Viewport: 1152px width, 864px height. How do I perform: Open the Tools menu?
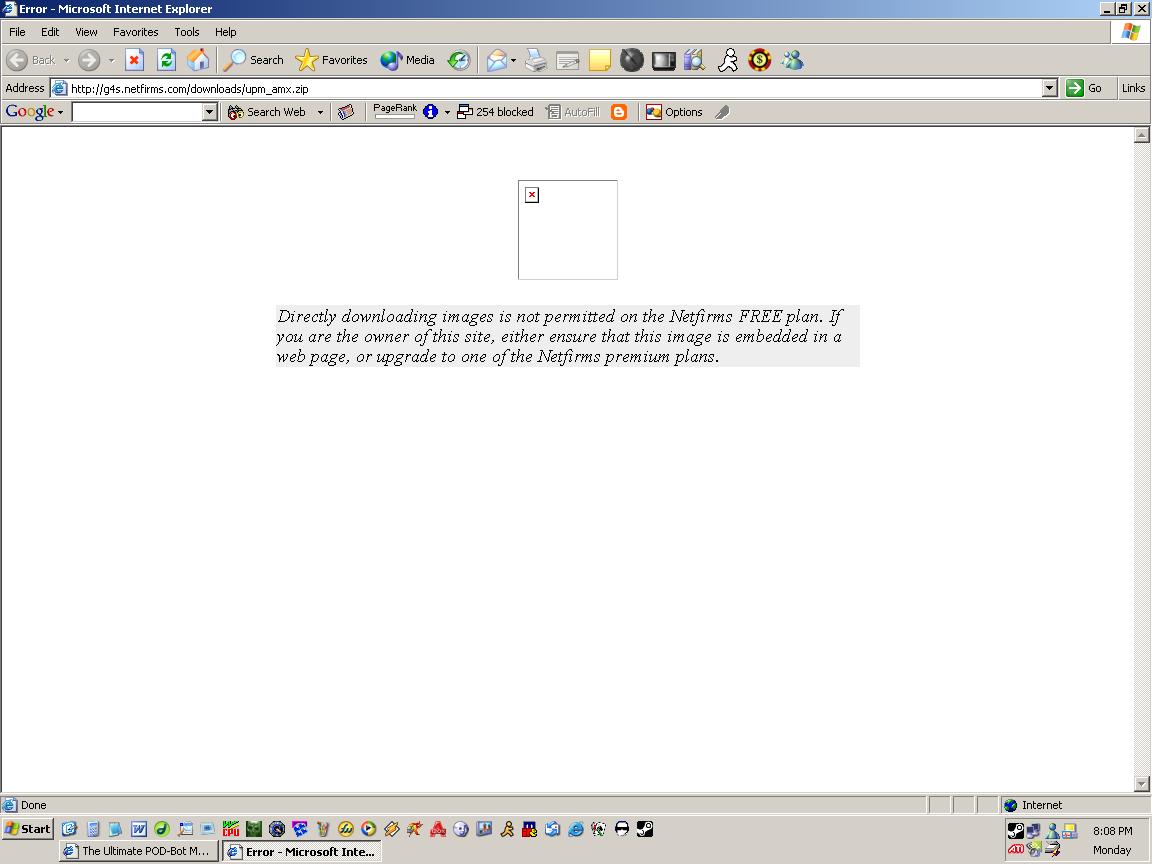pyautogui.click(x=186, y=32)
